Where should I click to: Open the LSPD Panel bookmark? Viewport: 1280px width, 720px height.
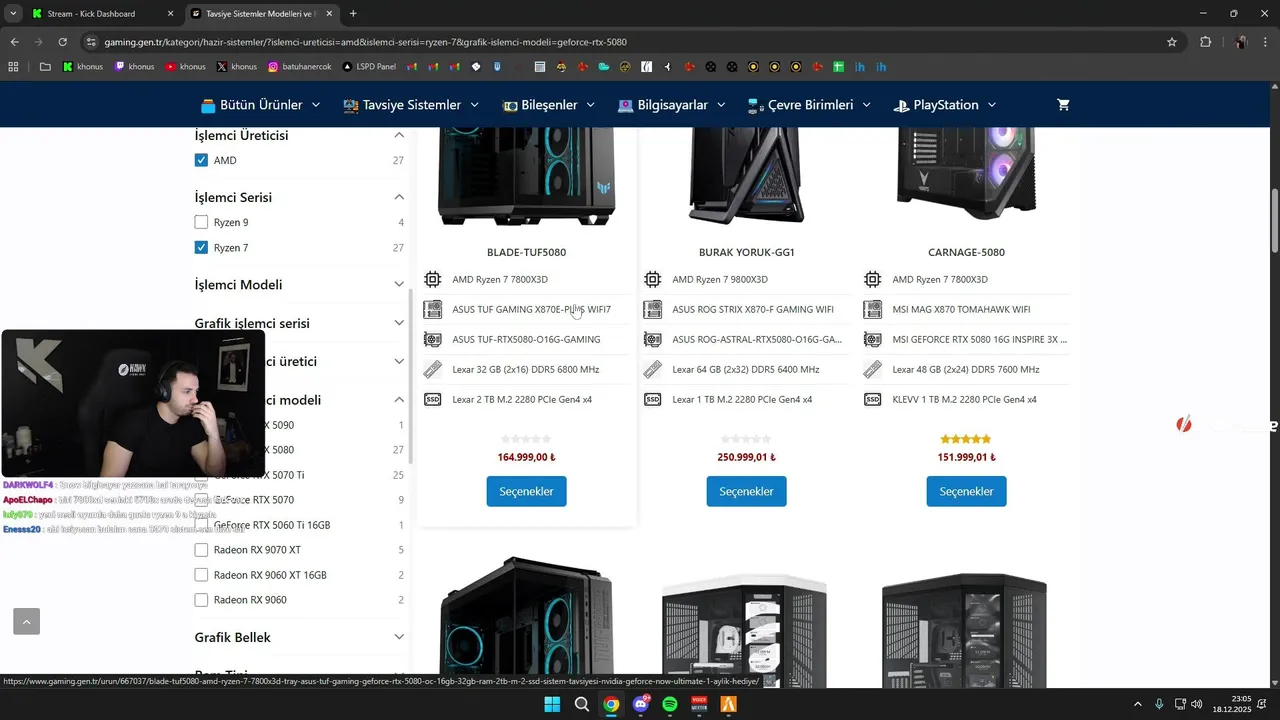pos(369,67)
